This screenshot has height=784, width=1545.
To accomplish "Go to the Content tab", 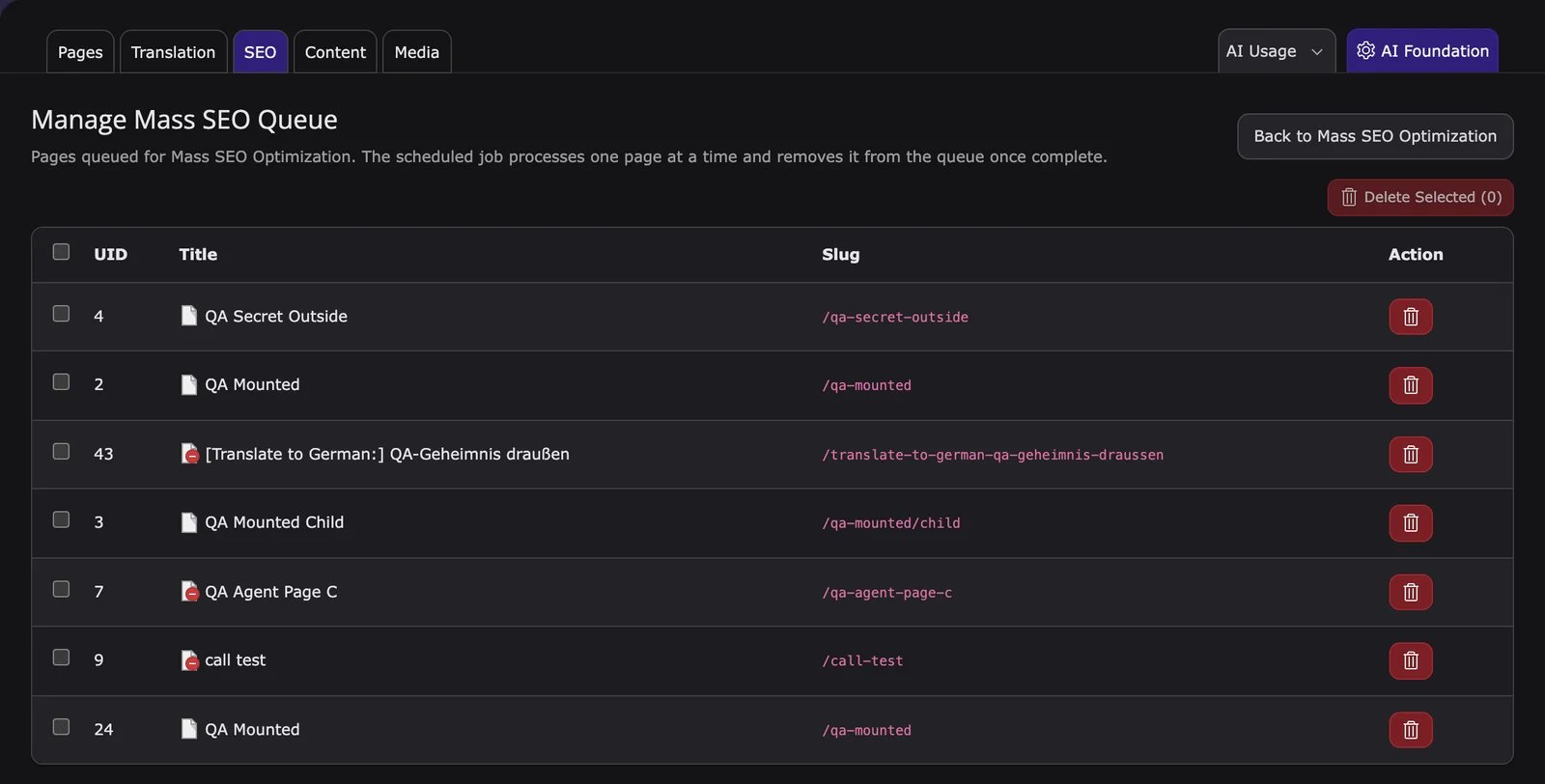I will (335, 52).
